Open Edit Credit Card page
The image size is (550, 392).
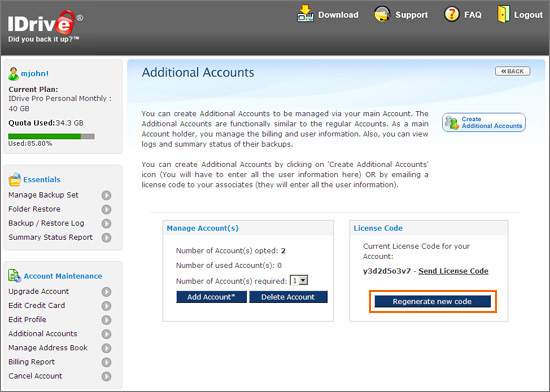point(37,305)
